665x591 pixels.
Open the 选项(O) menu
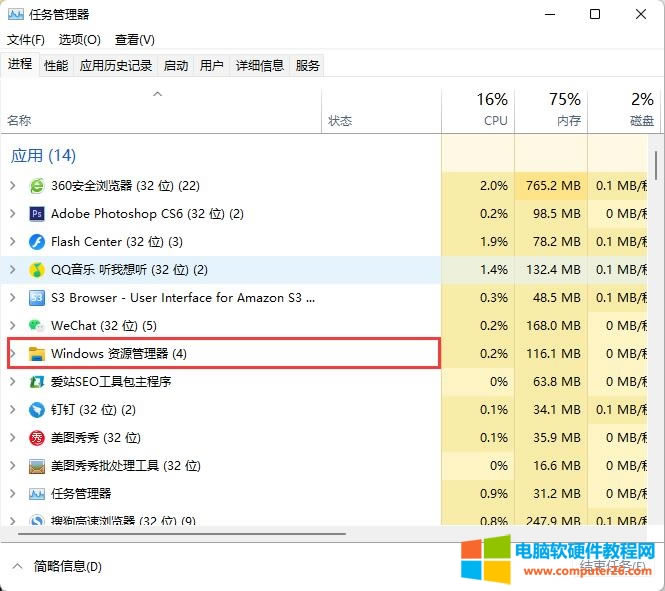80,40
